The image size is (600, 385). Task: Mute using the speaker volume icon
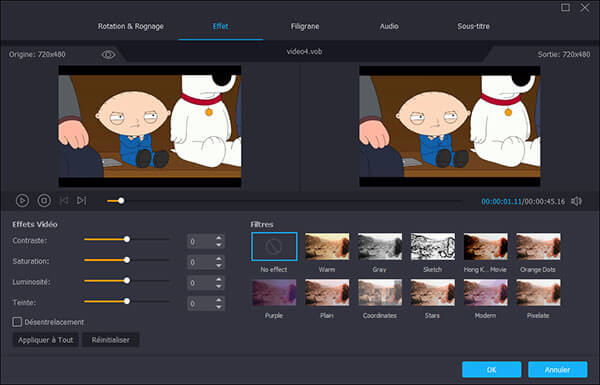(x=576, y=201)
